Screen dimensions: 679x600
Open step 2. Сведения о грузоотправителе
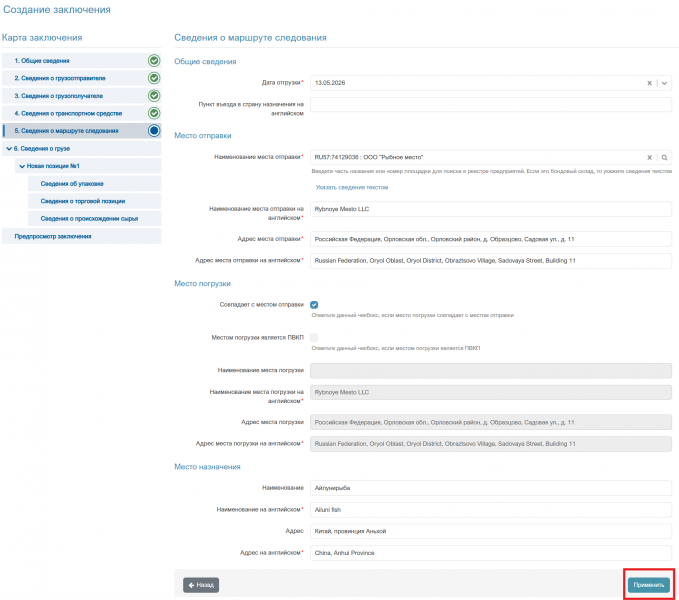[81, 78]
